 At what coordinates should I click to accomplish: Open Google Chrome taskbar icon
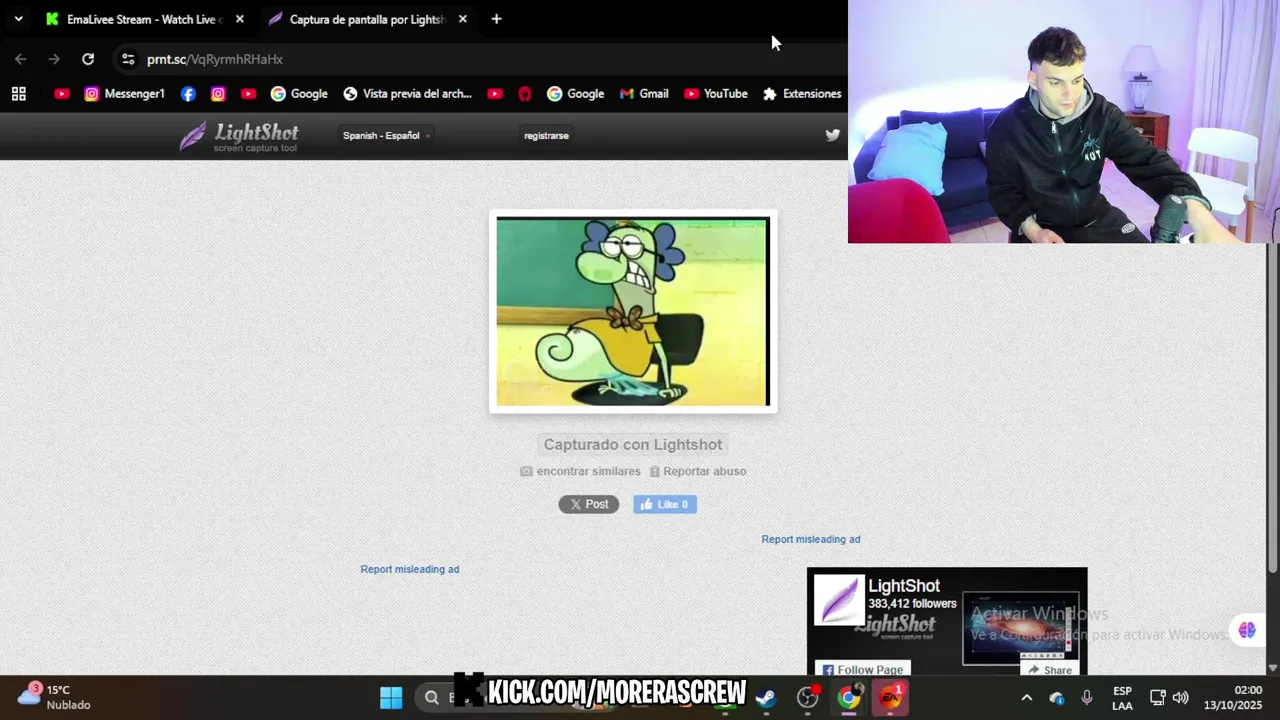(848, 697)
